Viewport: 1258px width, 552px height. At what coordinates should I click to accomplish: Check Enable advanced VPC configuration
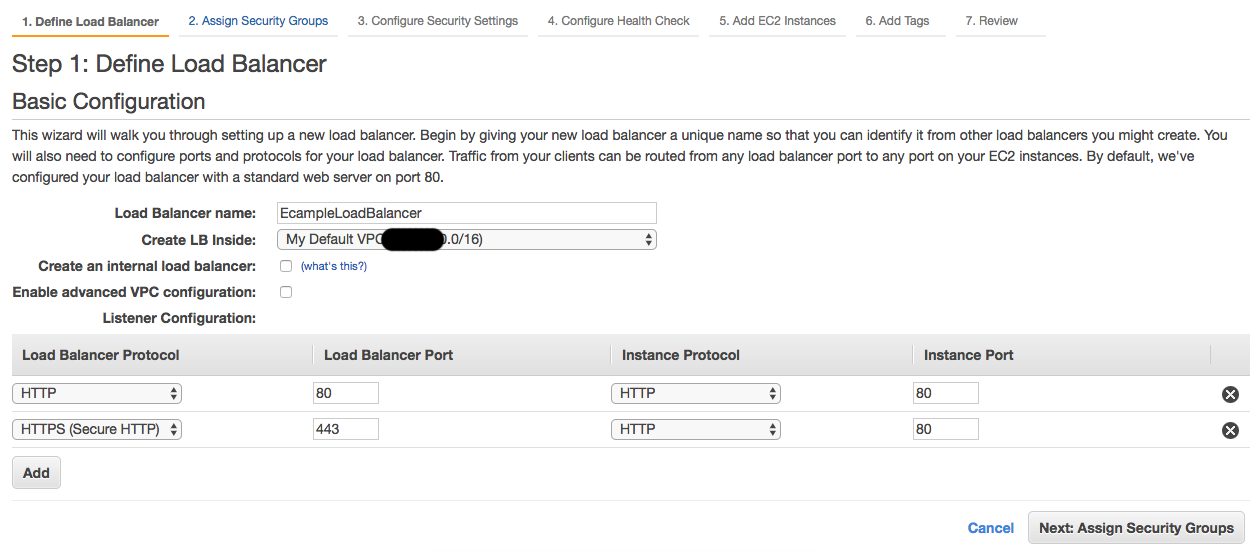tap(286, 292)
